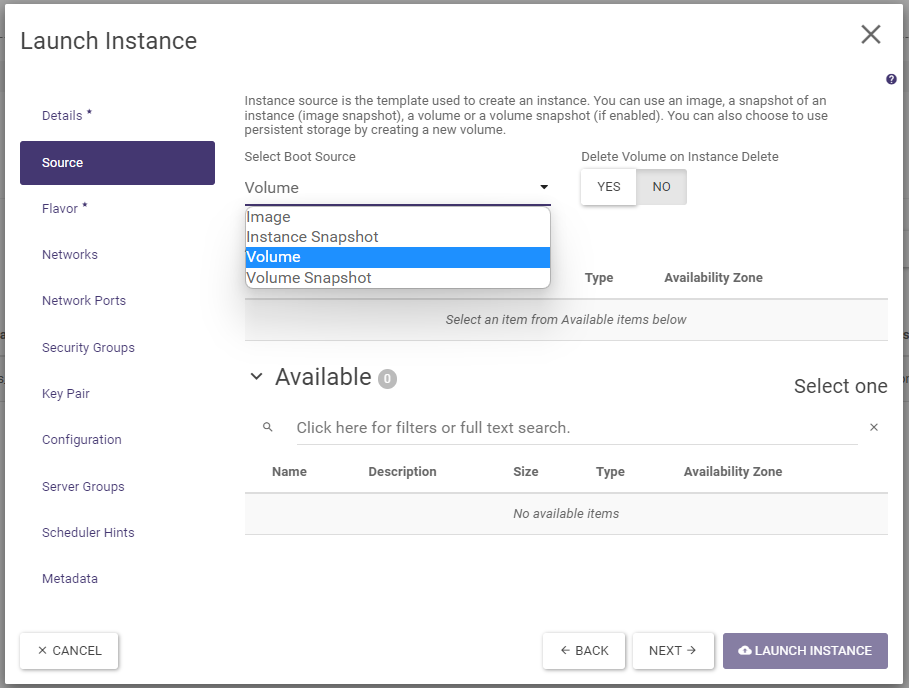The width and height of the screenshot is (909, 688).
Task: Set Delete Volume on Instance Delete to No
Action: tap(661, 187)
